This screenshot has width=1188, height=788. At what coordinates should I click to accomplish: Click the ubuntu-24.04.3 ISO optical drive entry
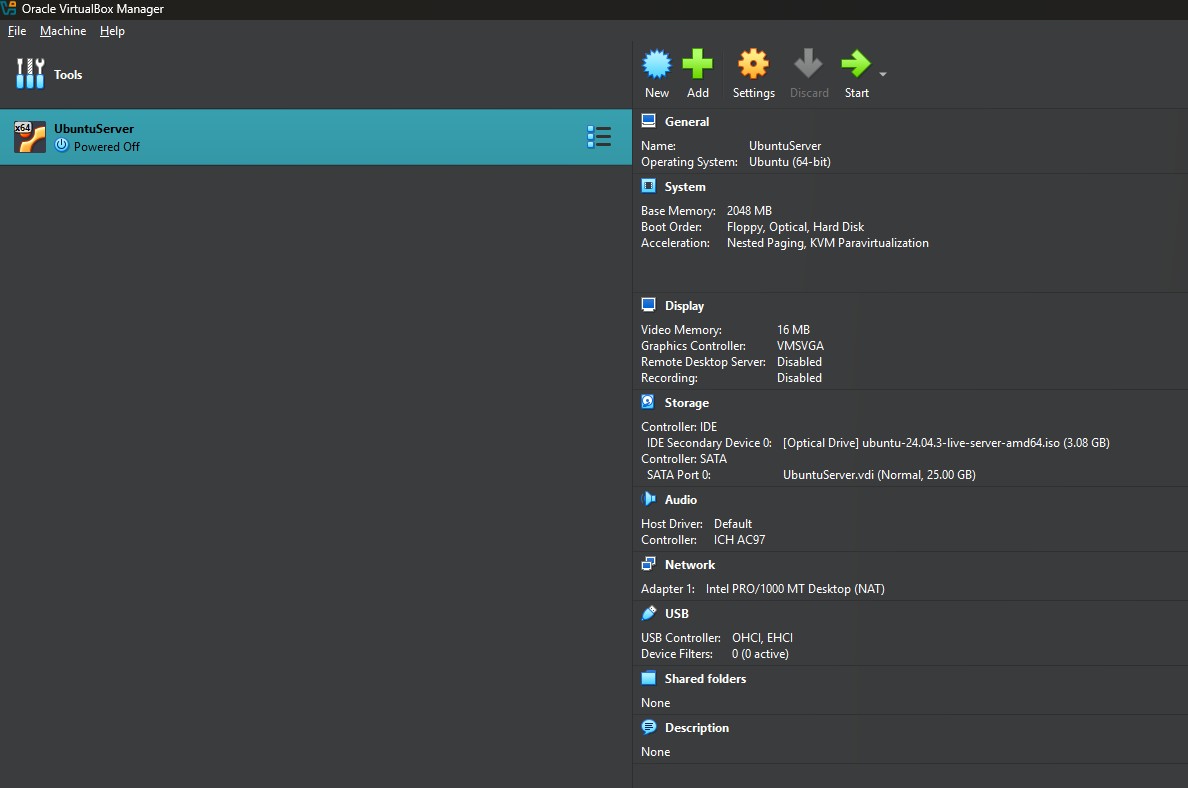[x=945, y=443]
